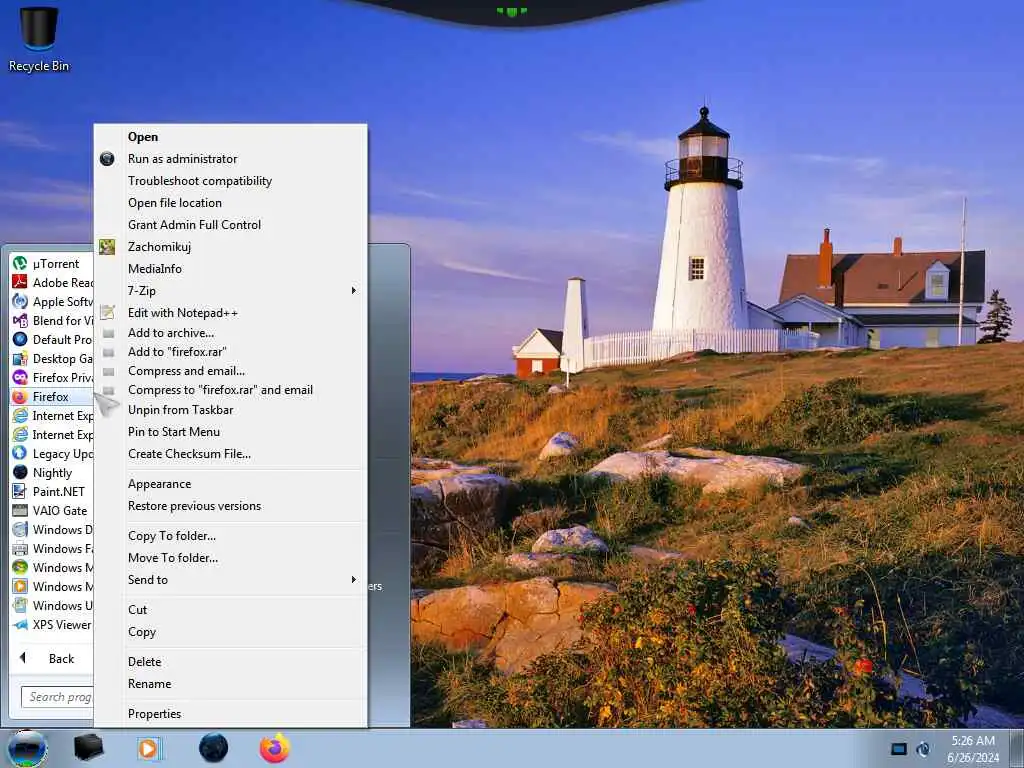Select Copy from context menu
The image size is (1024, 768).
tap(142, 632)
